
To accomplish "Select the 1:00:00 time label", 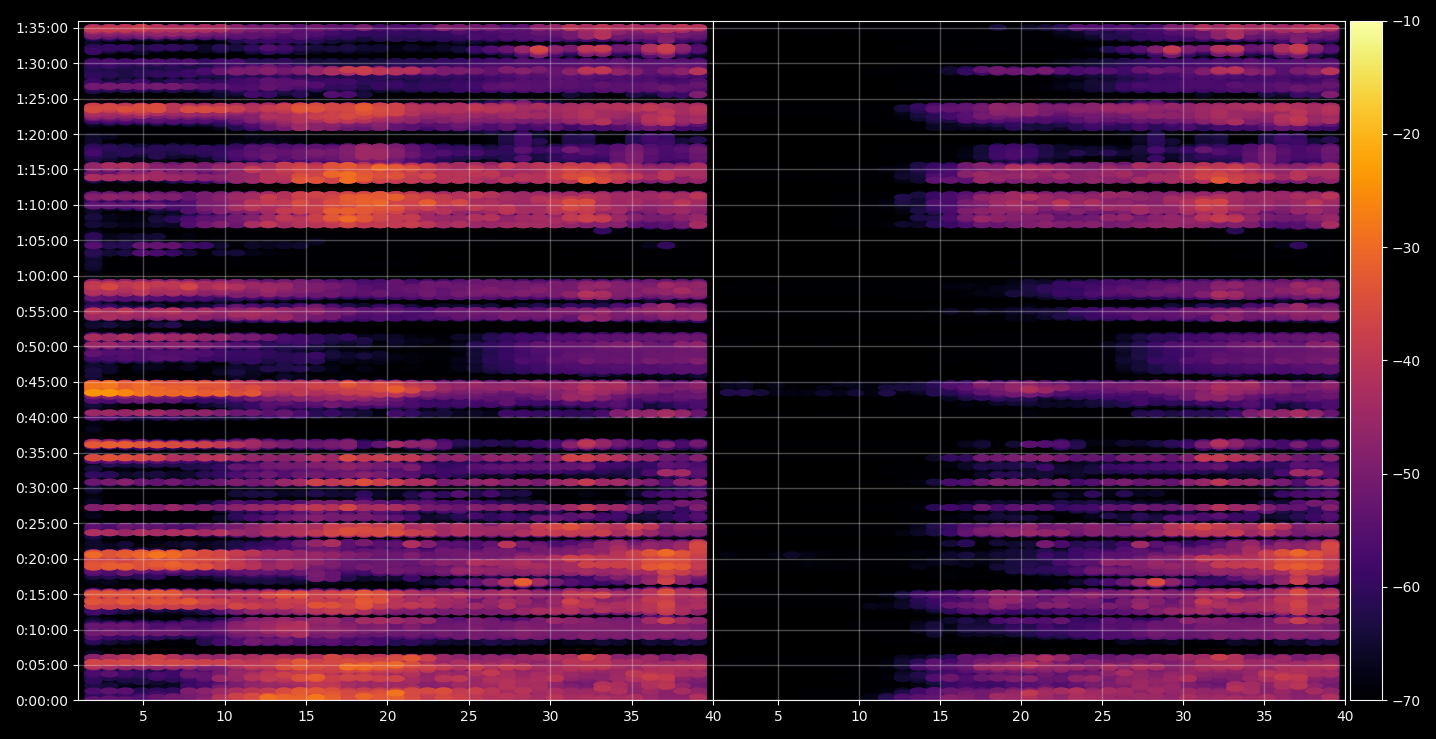I will pos(42,276).
